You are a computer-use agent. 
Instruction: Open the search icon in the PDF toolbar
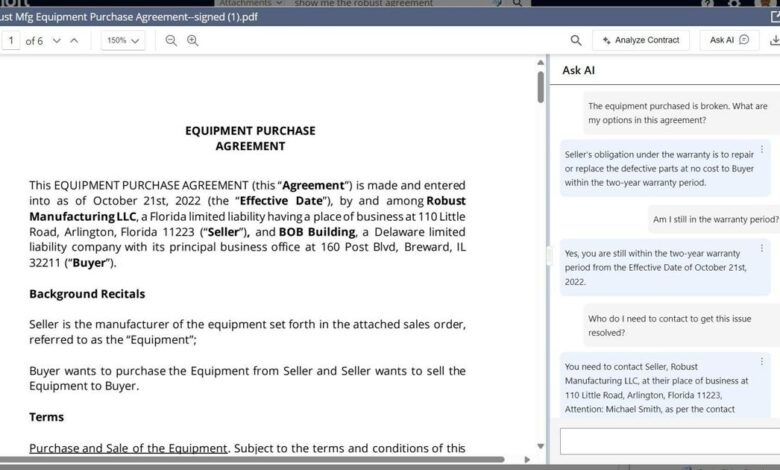pyautogui.click(x=576, y=40)
